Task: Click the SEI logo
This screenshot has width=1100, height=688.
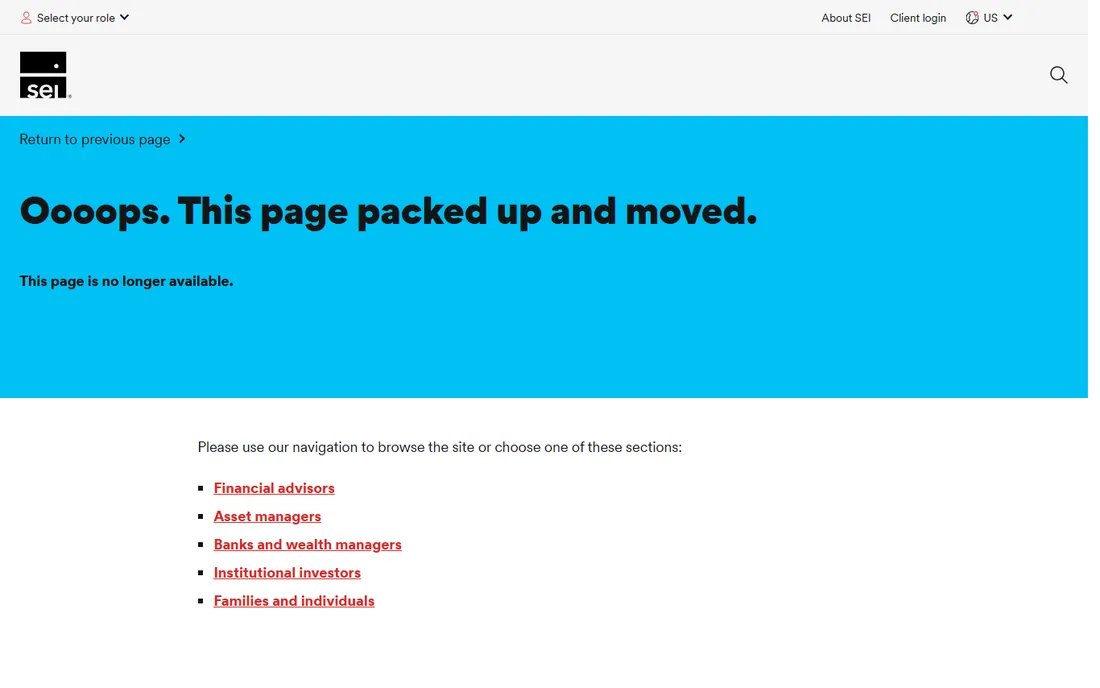Action: [x=45, y=75]
